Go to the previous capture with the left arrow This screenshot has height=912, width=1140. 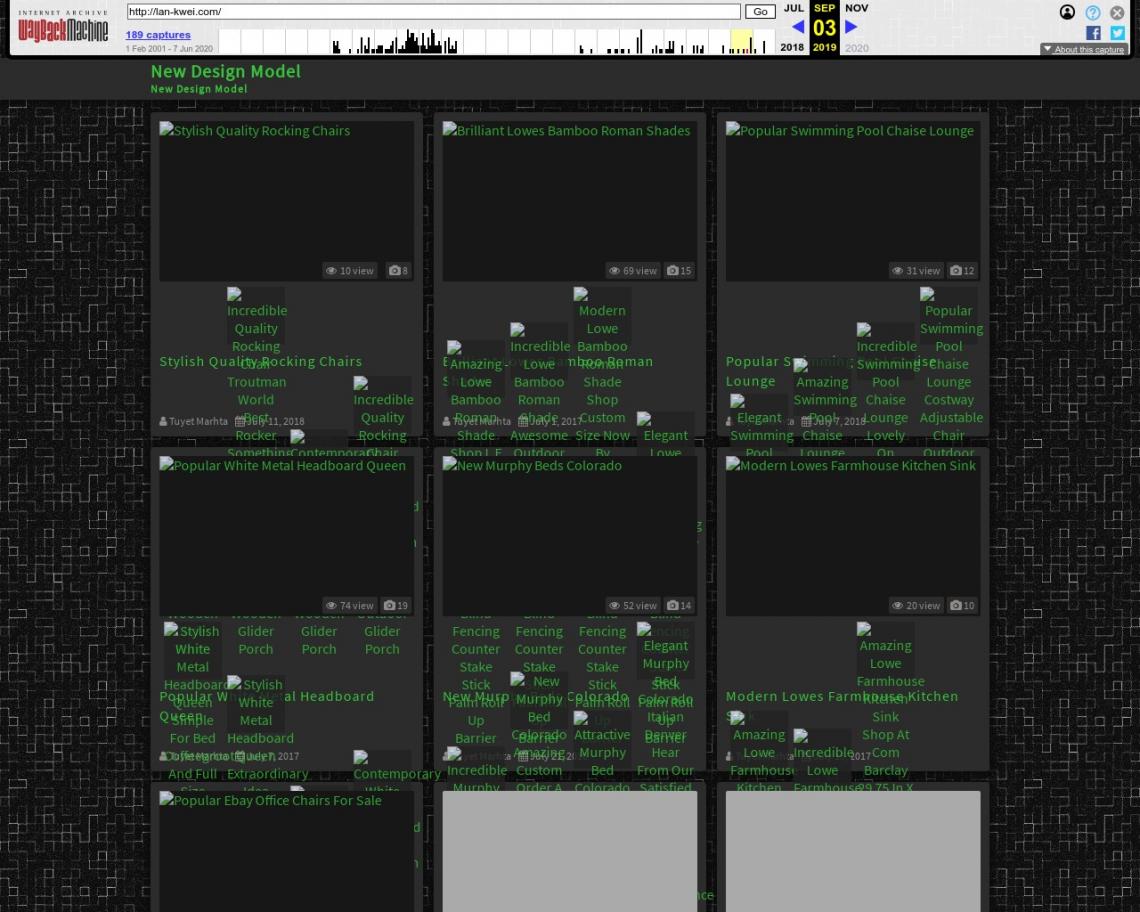click(x=798, y=27)
